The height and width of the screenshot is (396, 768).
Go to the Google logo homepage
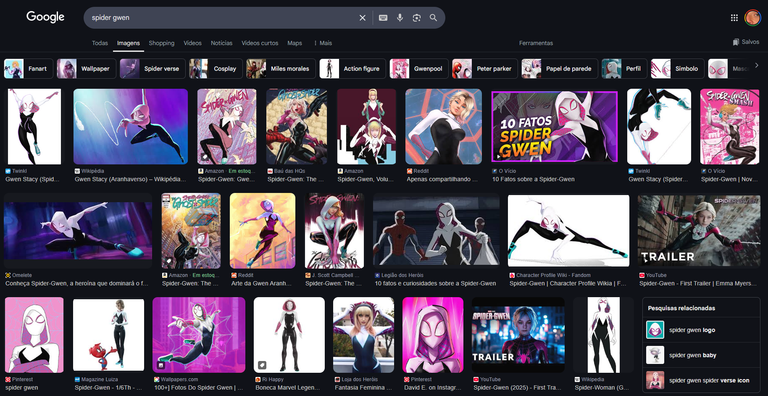46,17
